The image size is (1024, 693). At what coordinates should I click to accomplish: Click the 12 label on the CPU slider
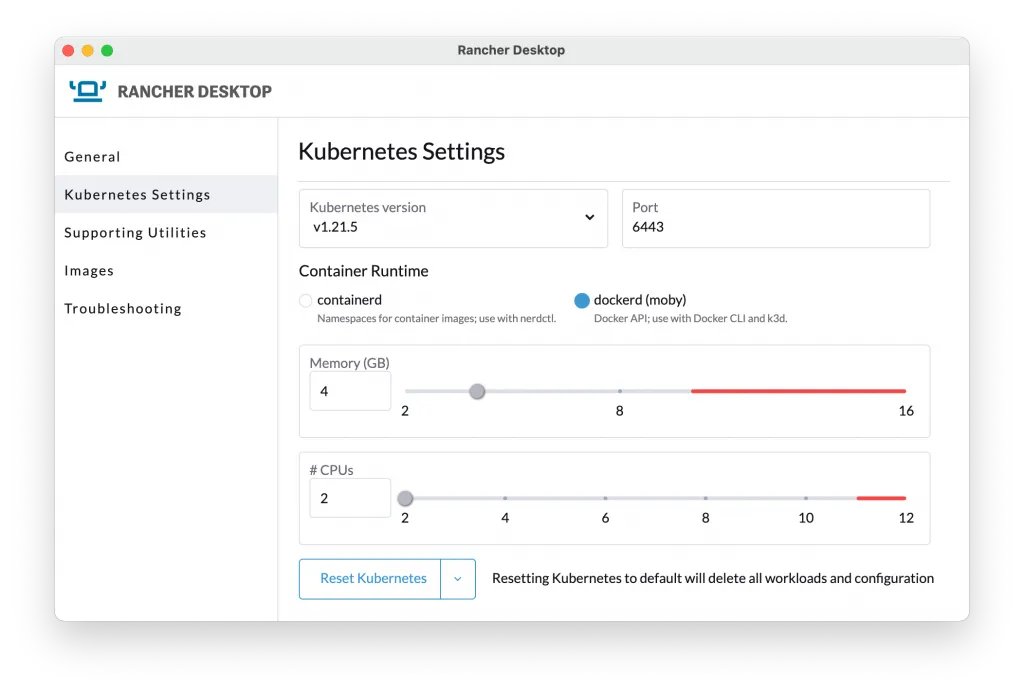pyautogui.click(x=906, y=518)
